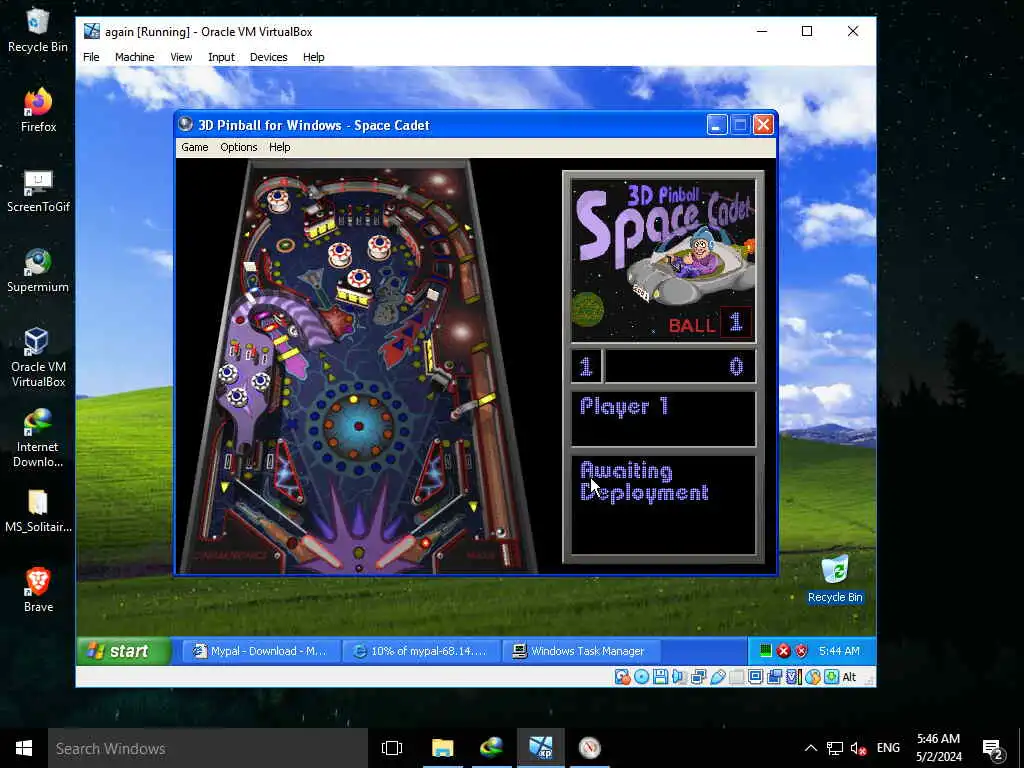Click the Space Cadet logo image
1024x768 pixels.
tap(664, 260)
